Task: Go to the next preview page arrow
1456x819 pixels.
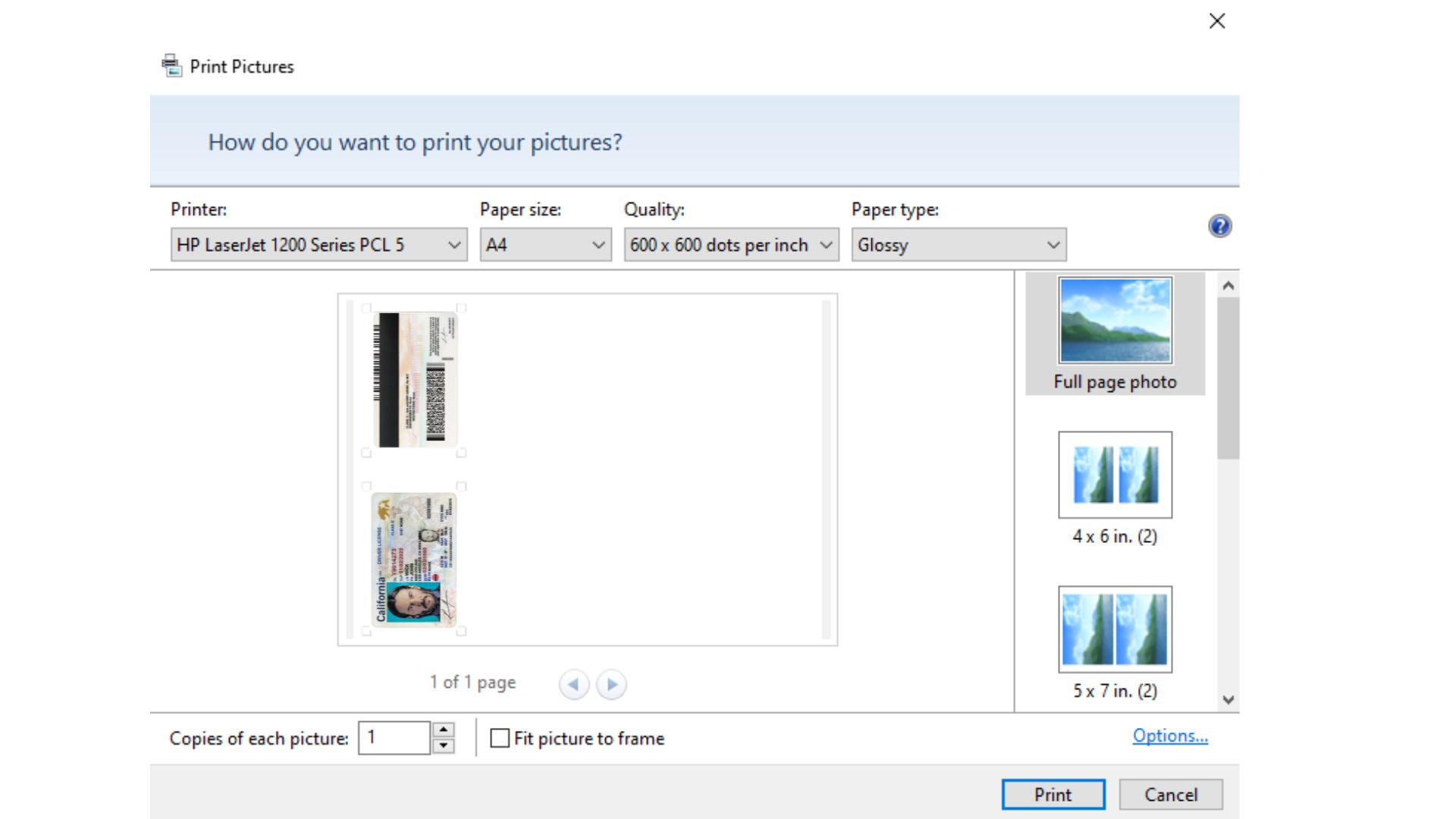Action: (x=611, y=685)
